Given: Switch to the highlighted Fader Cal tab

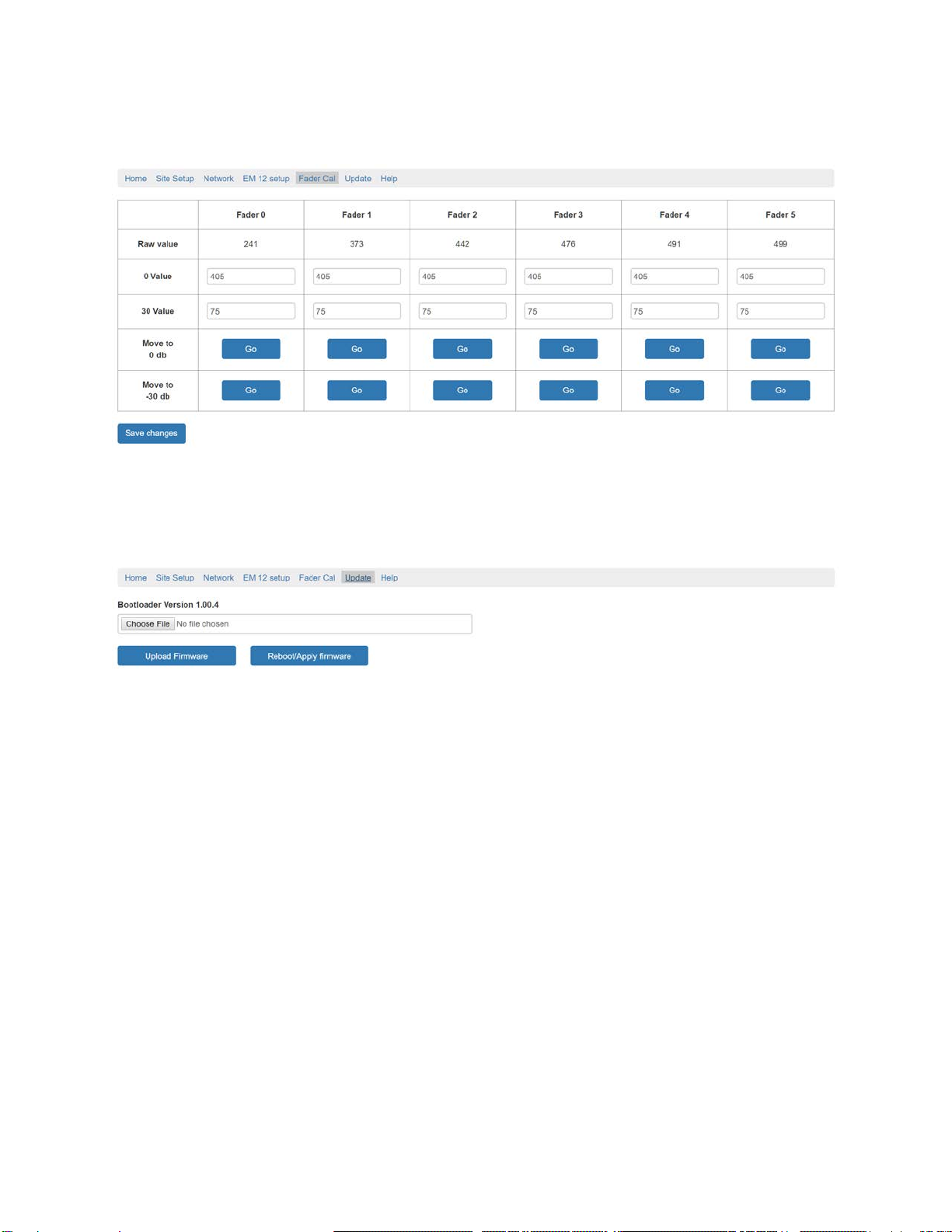Looking at the screenshot, I should coord(317,179).
